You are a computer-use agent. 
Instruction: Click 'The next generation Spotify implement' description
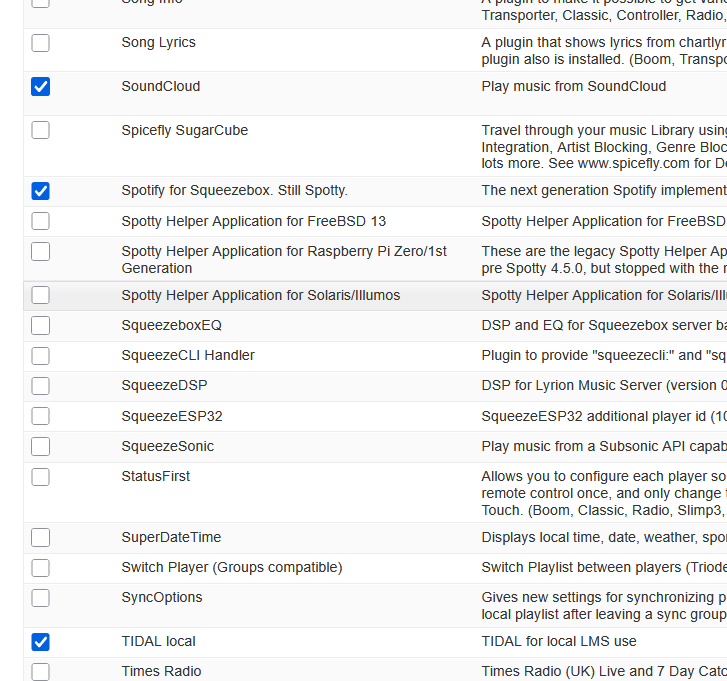pos(604,191)
